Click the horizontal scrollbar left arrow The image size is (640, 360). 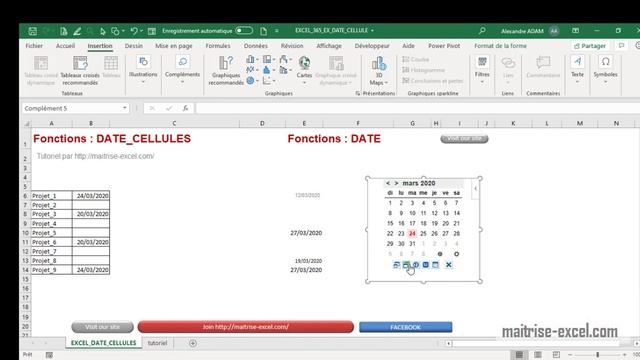[x=449, y=344]
